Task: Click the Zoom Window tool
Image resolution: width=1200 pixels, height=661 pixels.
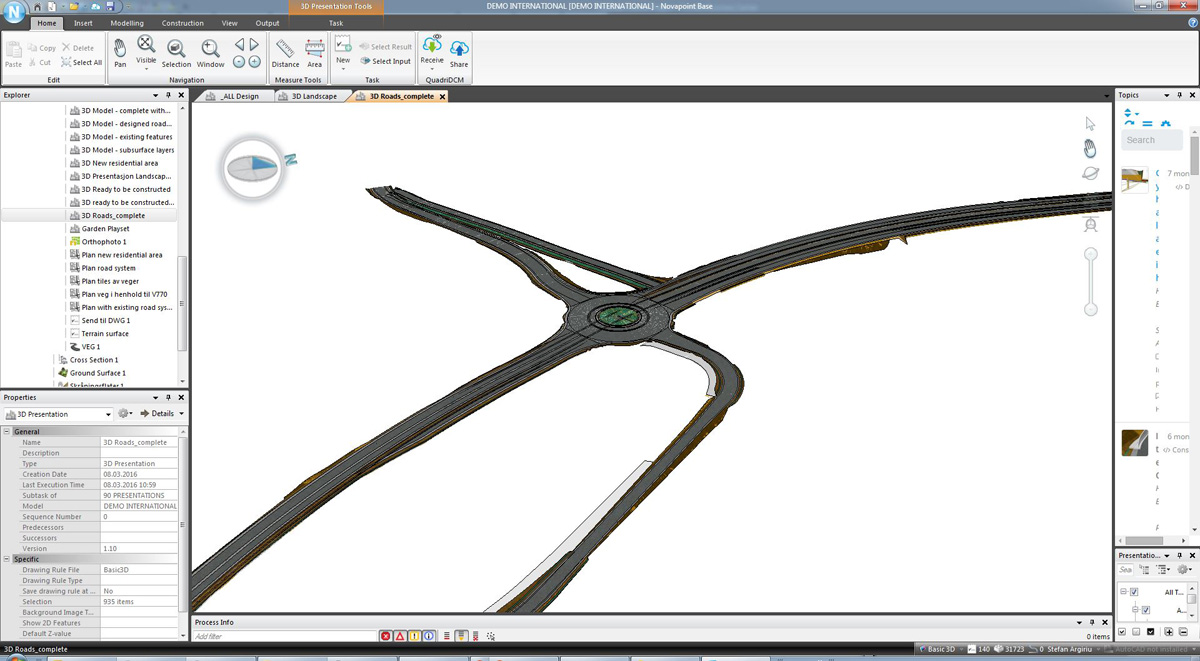Action: pos(210,52)
